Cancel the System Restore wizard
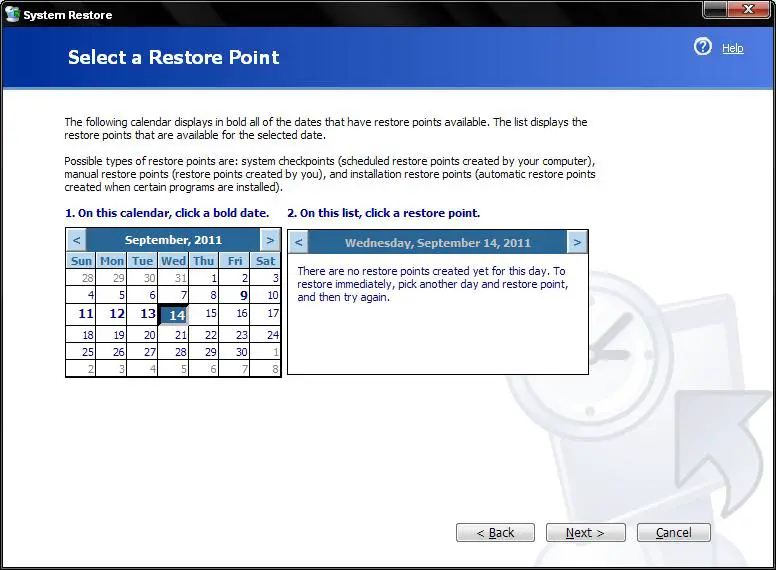 [x=674, y=532]
